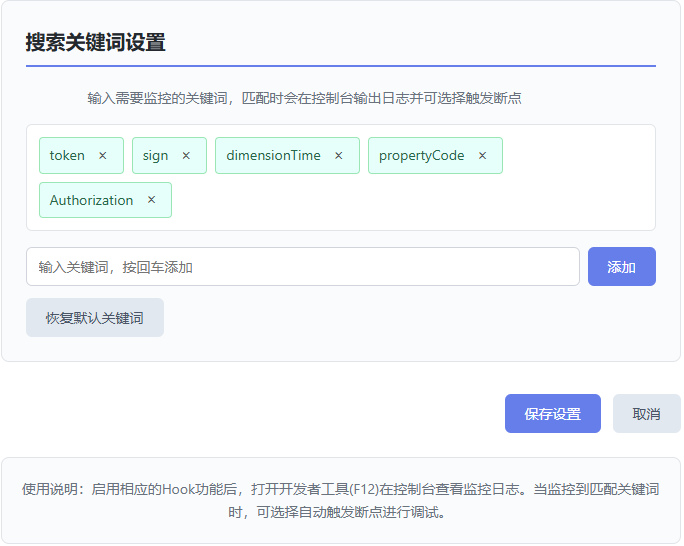
Task: Remove the token keyword tag
Action: (103, 156)
